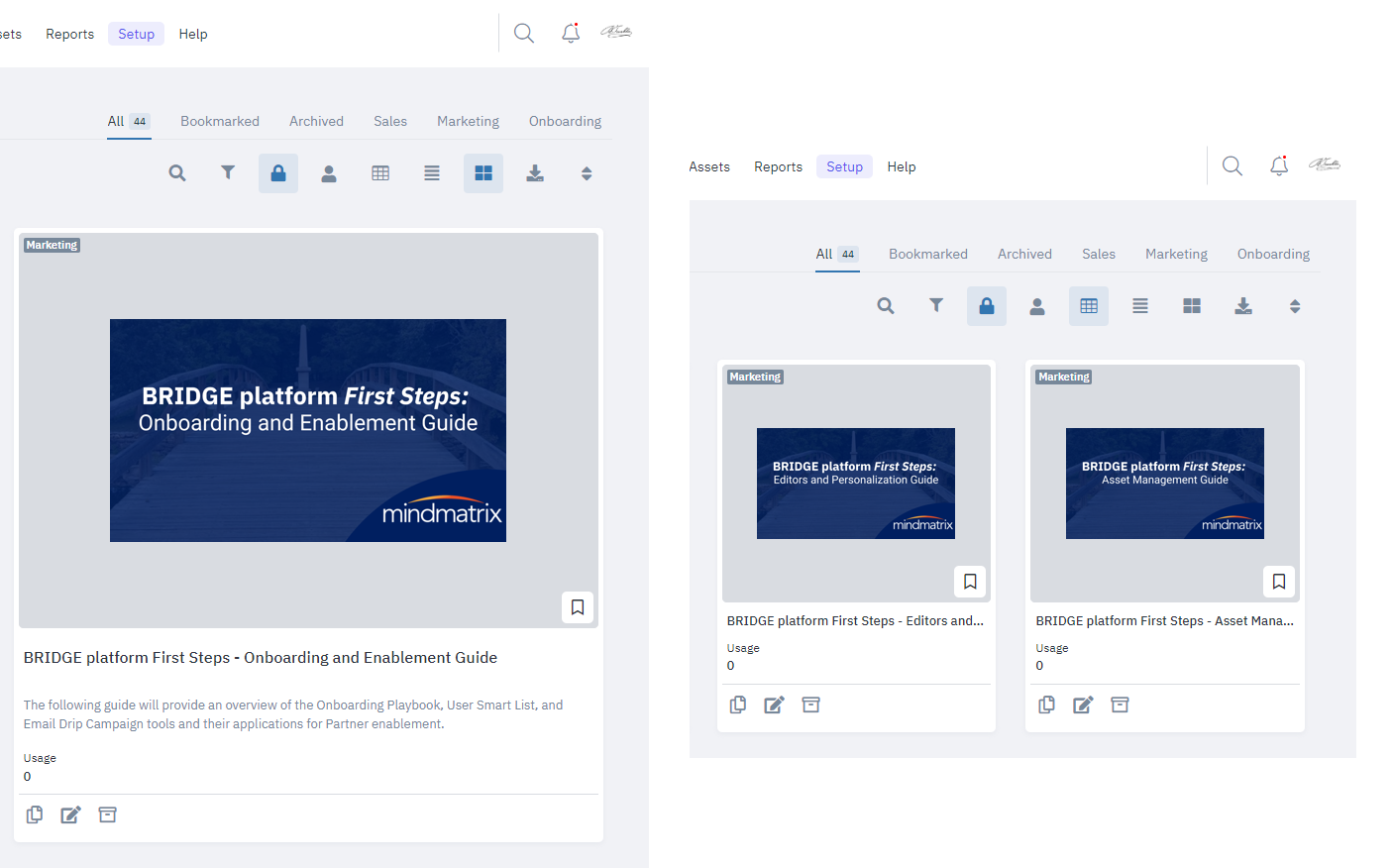Open notifications bell in left header
This screenshot has width=1393, height=868.
point(571,33)
